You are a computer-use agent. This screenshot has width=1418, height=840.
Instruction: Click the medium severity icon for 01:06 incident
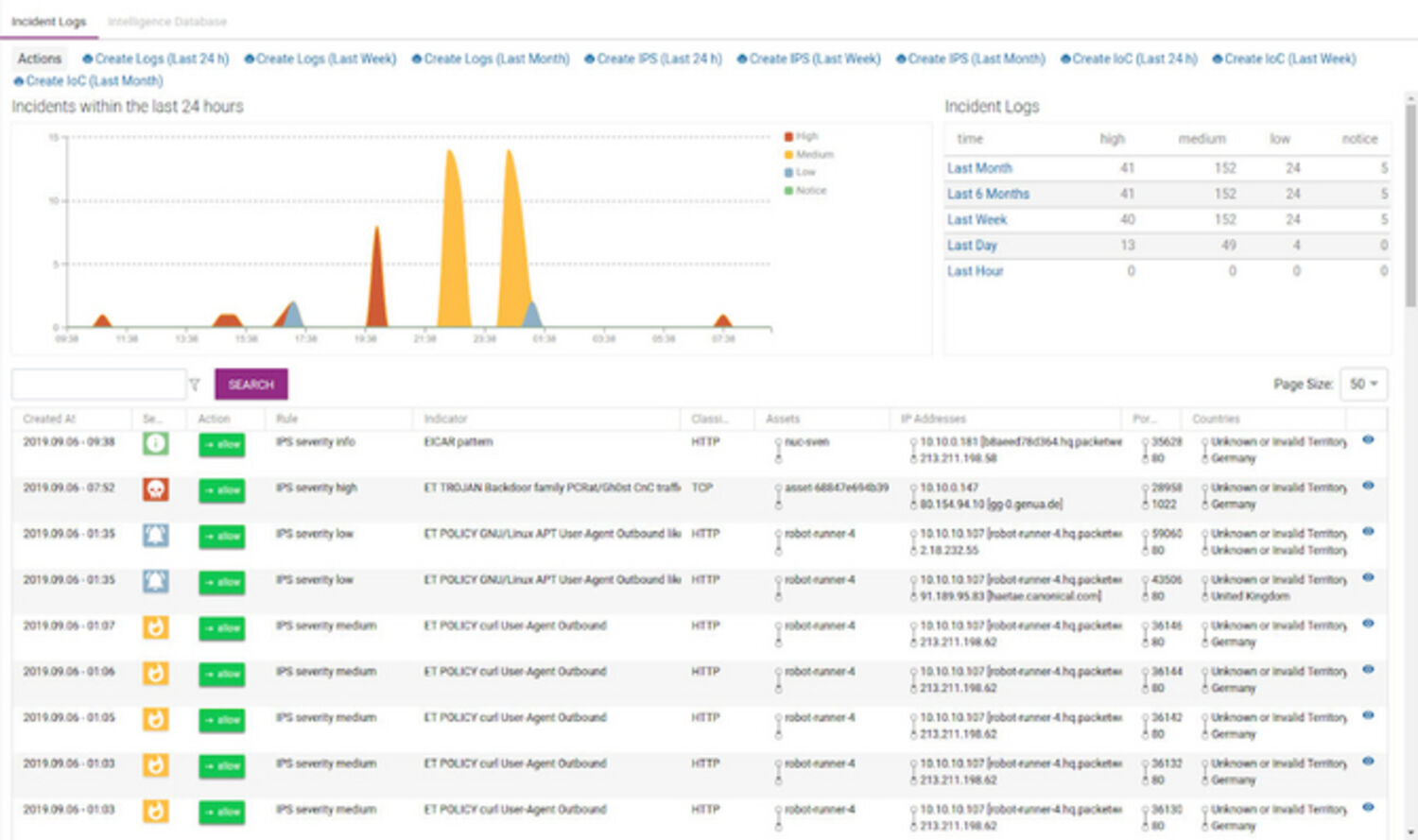(156, 674)
